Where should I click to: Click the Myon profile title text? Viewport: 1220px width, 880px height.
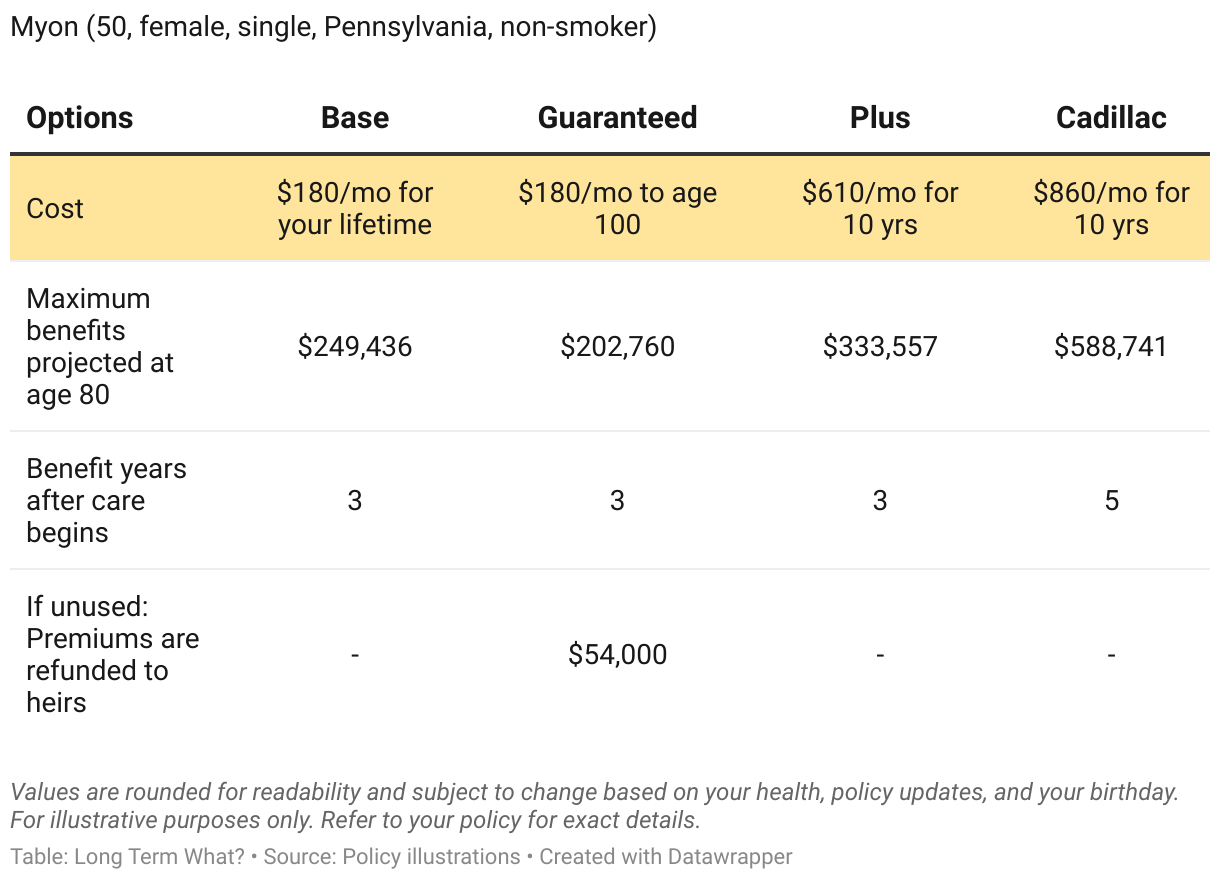pyautogui.click(x=333, y=27)
